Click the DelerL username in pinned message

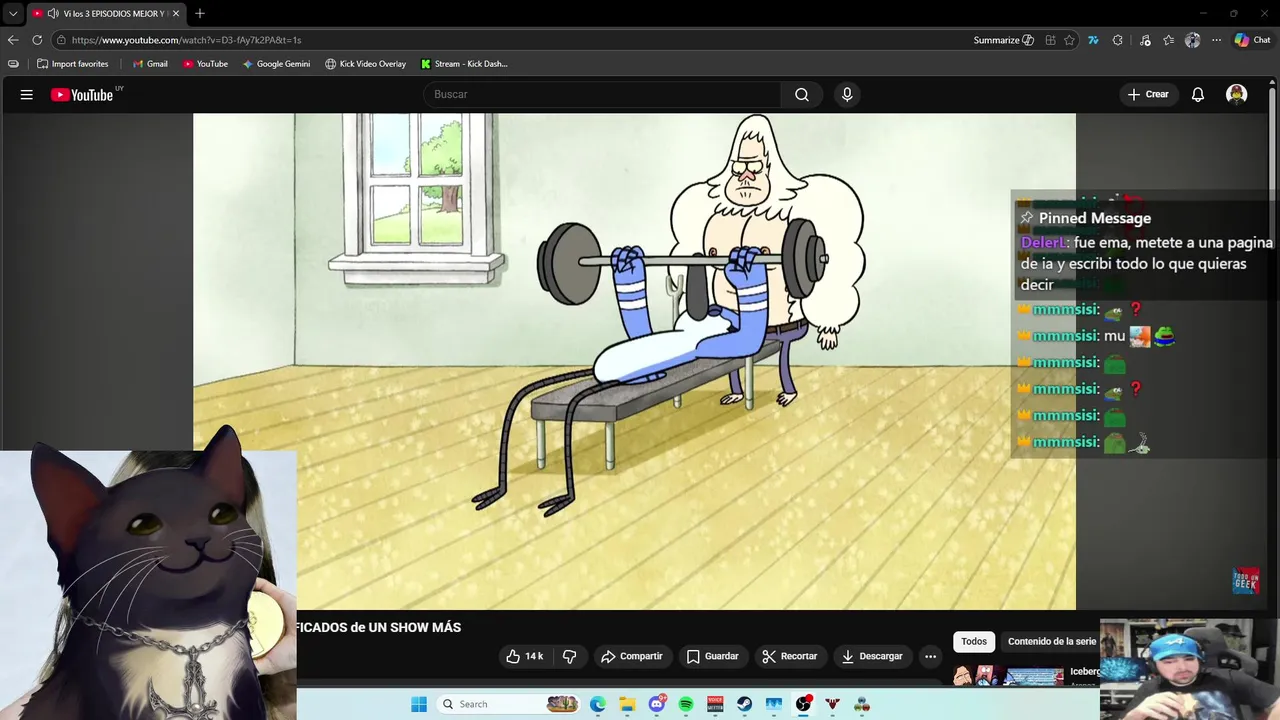click(x=1044, y=243)
